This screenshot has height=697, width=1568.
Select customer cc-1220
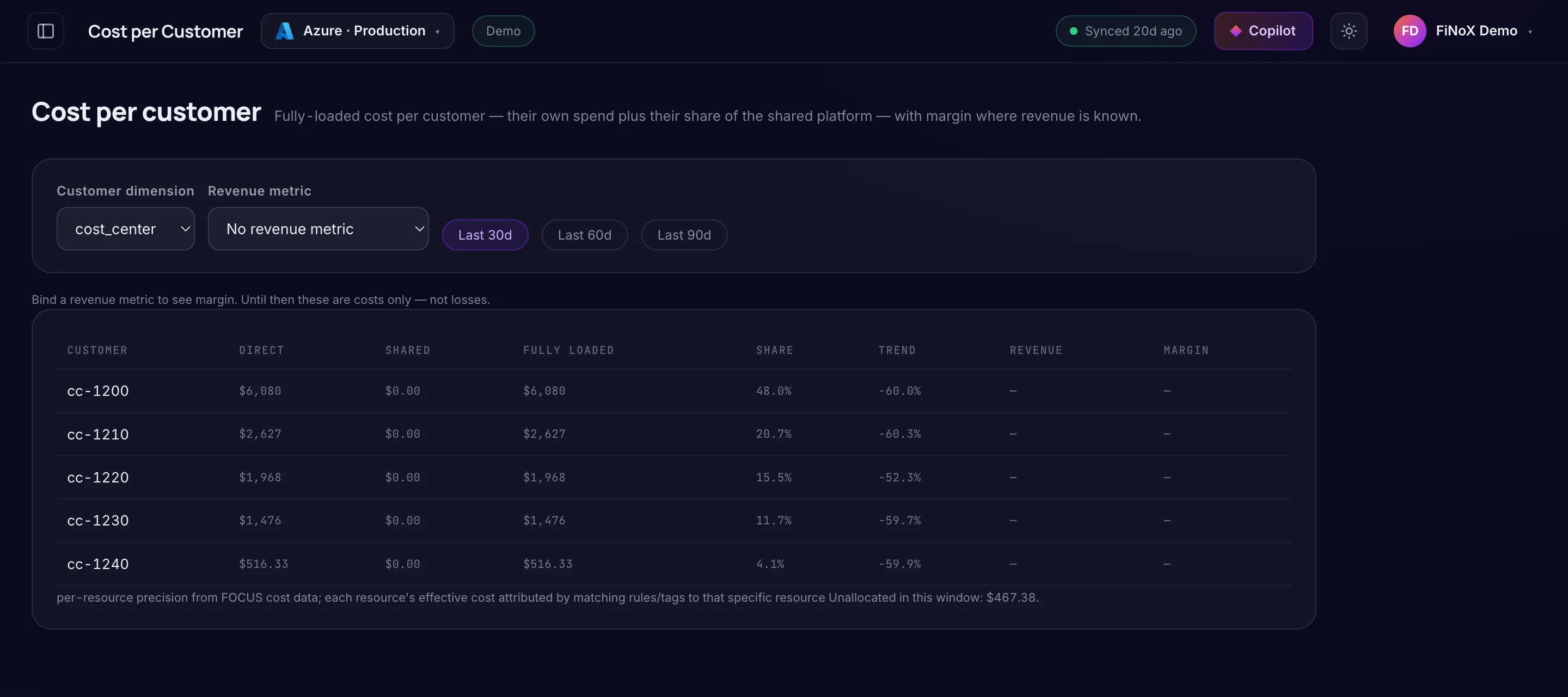pos(98,477)
